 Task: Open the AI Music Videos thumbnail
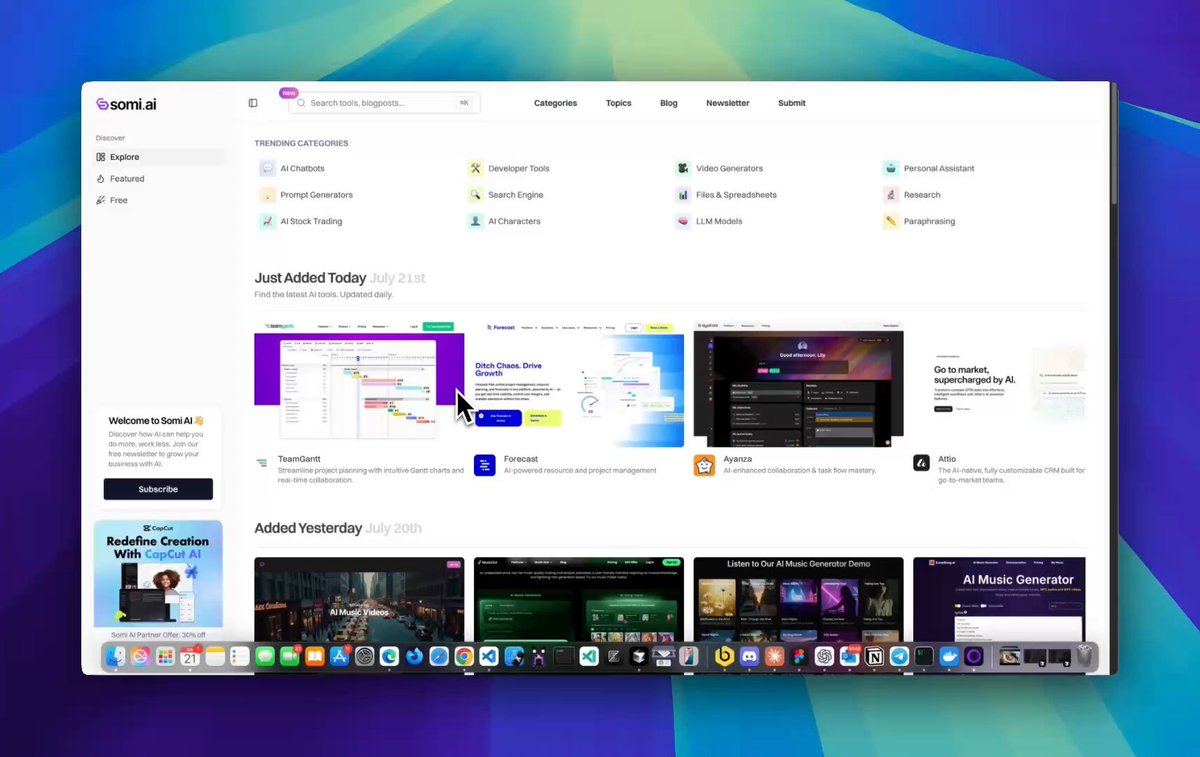[359, 600]
